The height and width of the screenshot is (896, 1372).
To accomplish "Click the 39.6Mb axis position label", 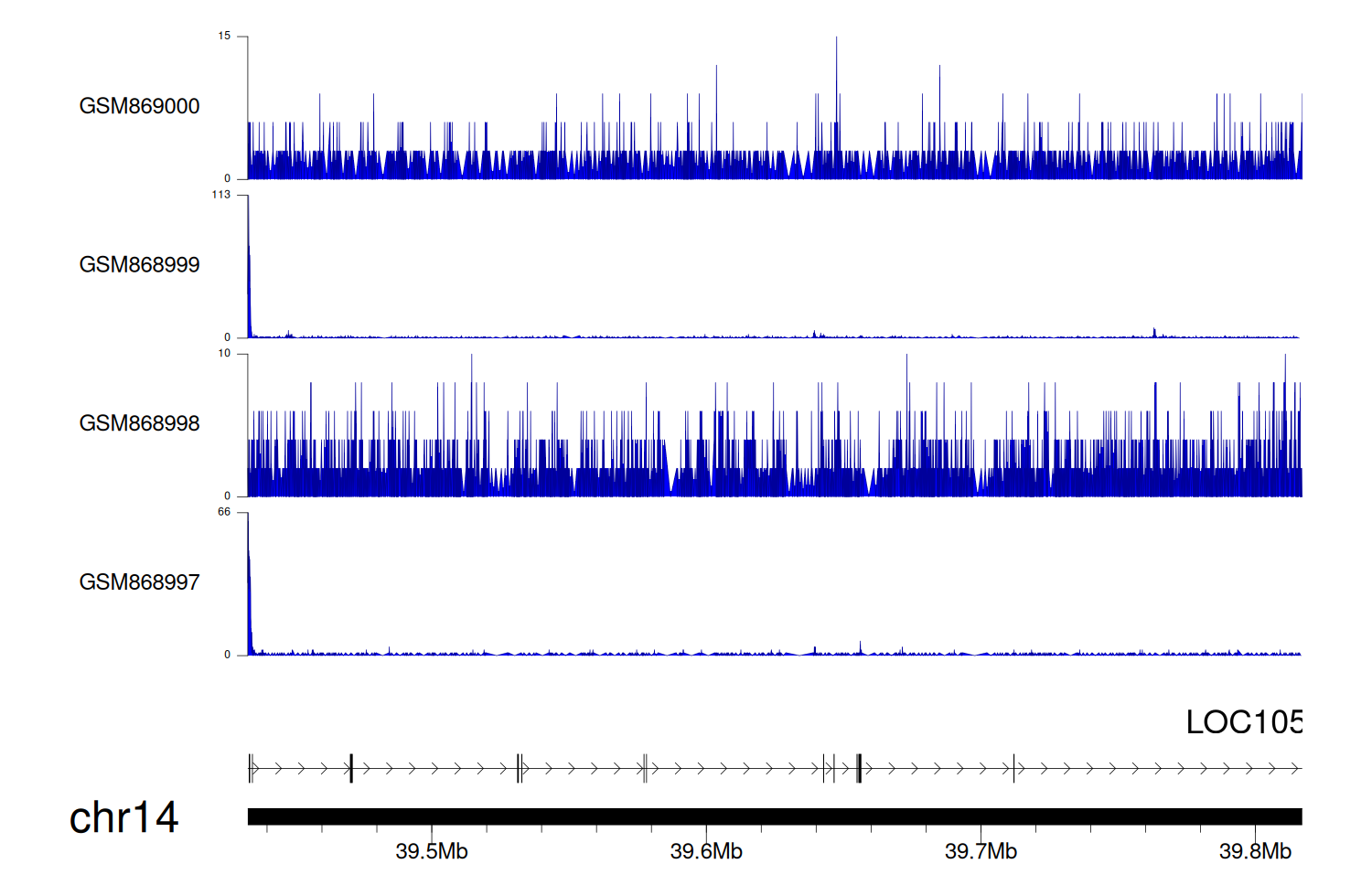I will [706, 851].
